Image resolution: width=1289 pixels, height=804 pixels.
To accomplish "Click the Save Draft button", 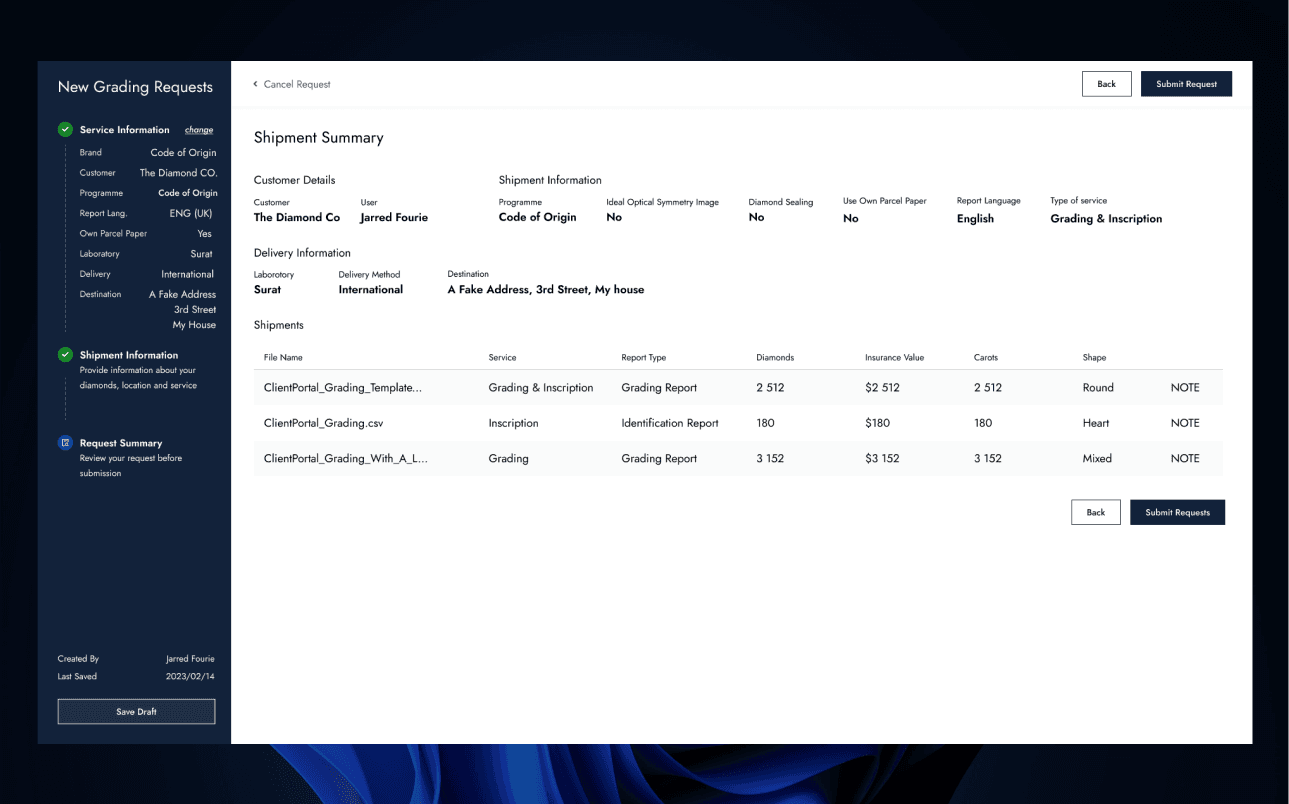I will (136, 712).
